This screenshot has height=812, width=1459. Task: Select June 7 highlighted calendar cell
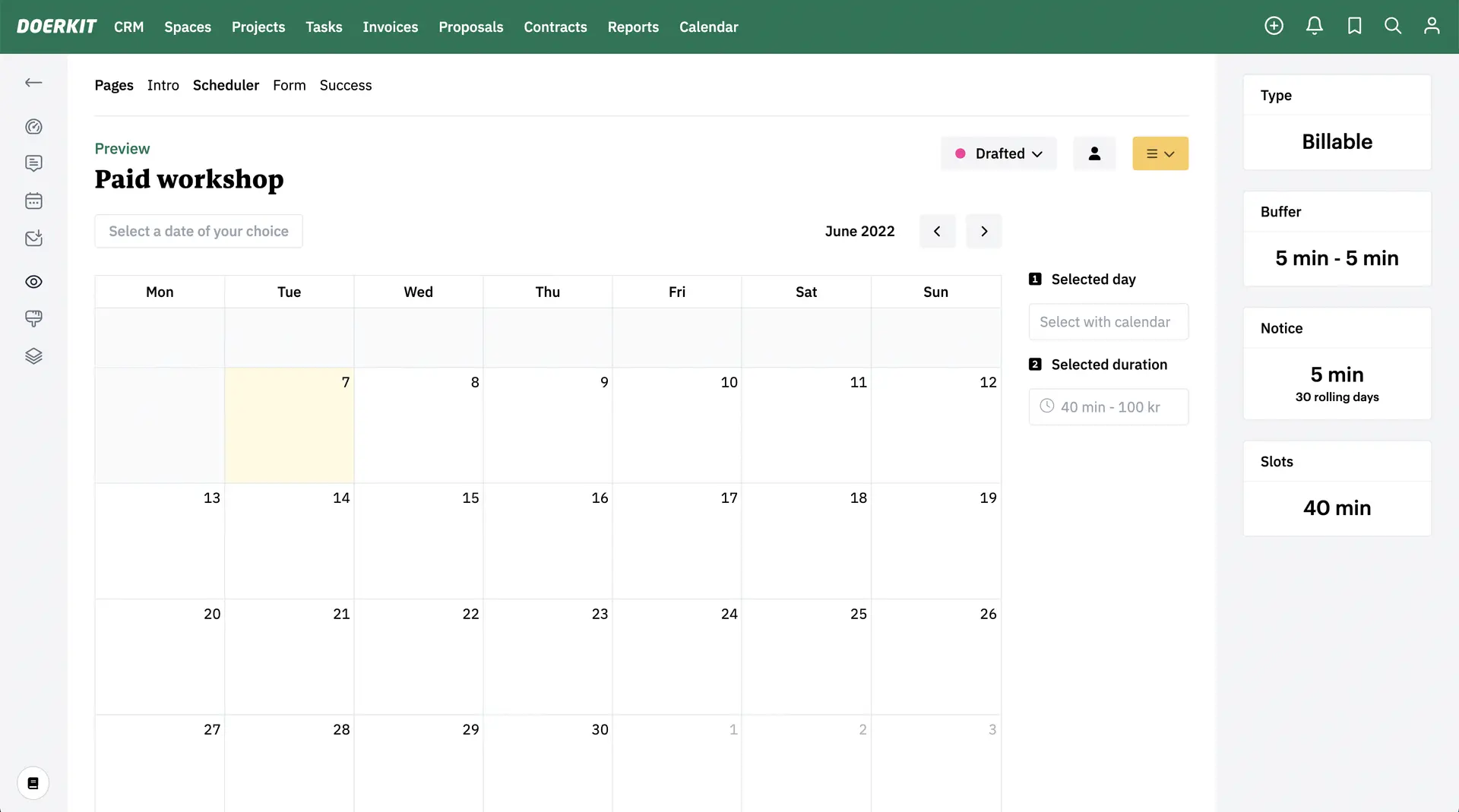tap(289, 425)
